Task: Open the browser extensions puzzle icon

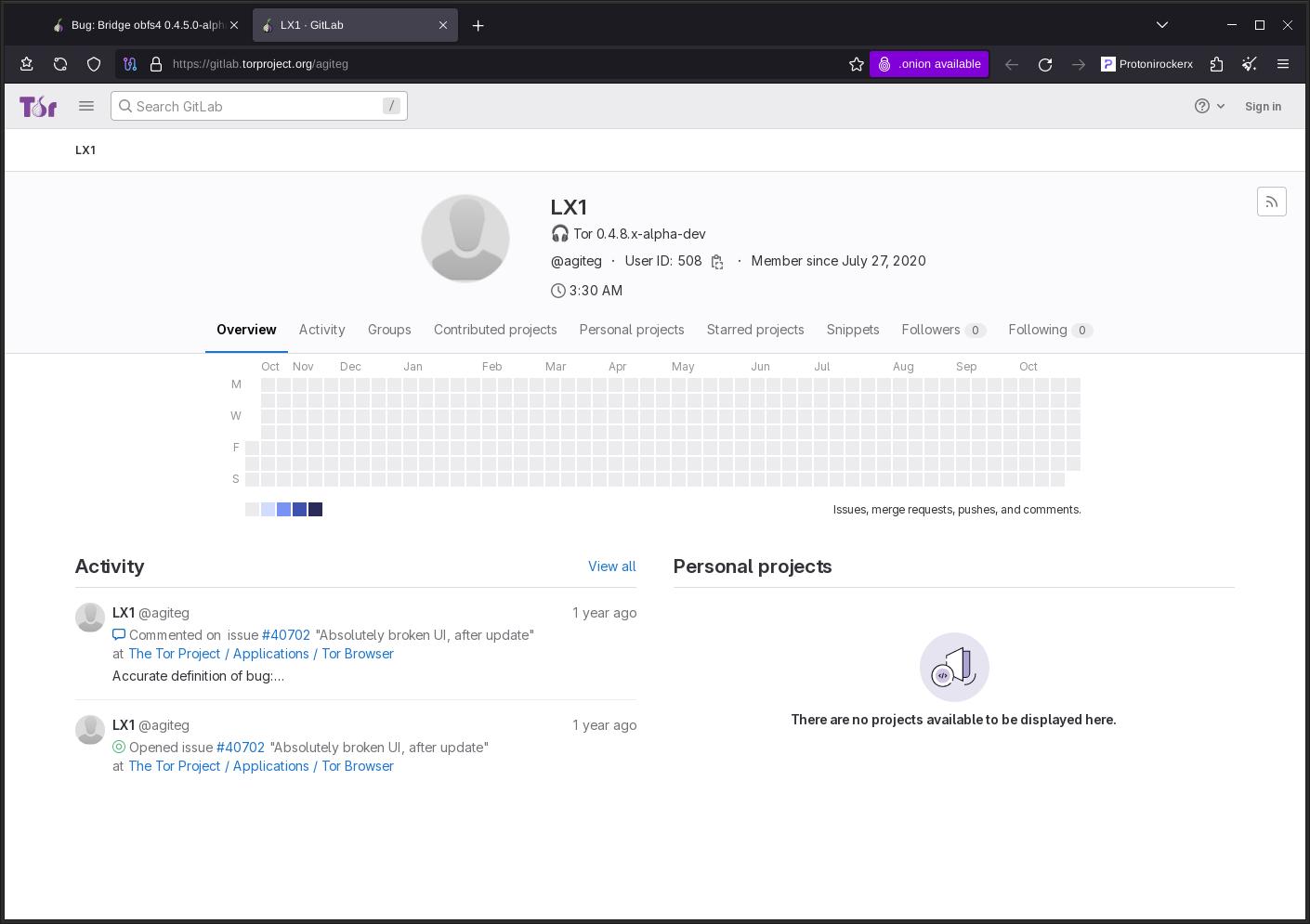Action: pos(1216,64)
